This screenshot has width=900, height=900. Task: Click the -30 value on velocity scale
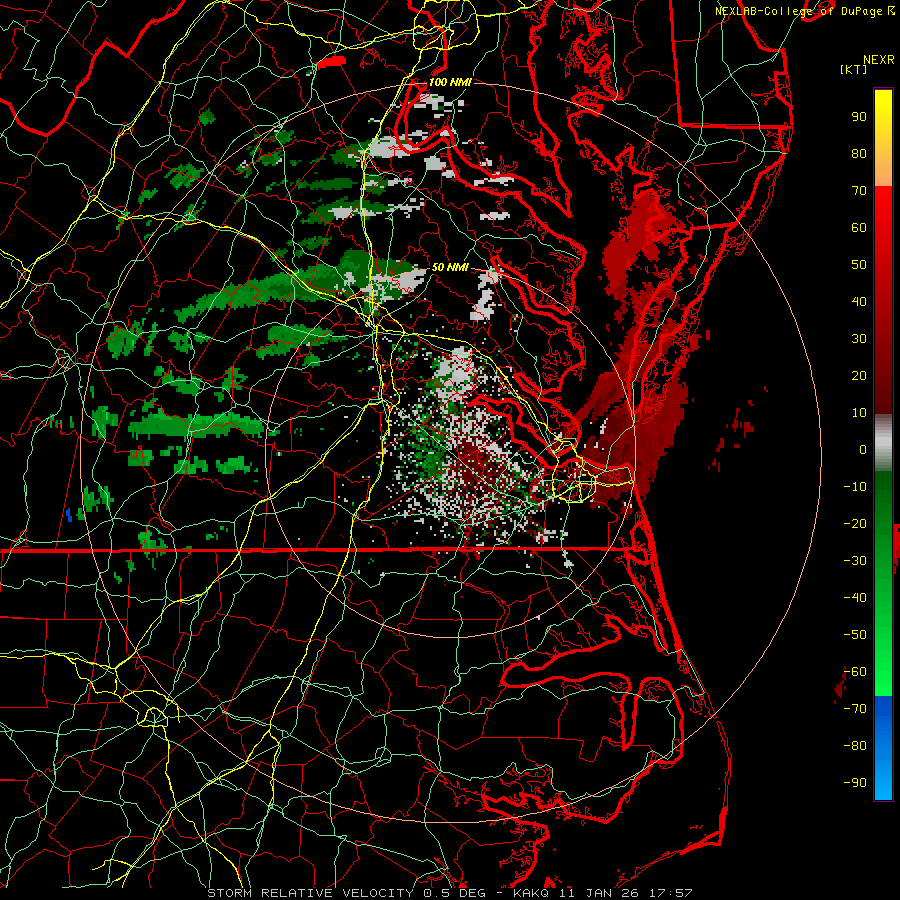855,561
